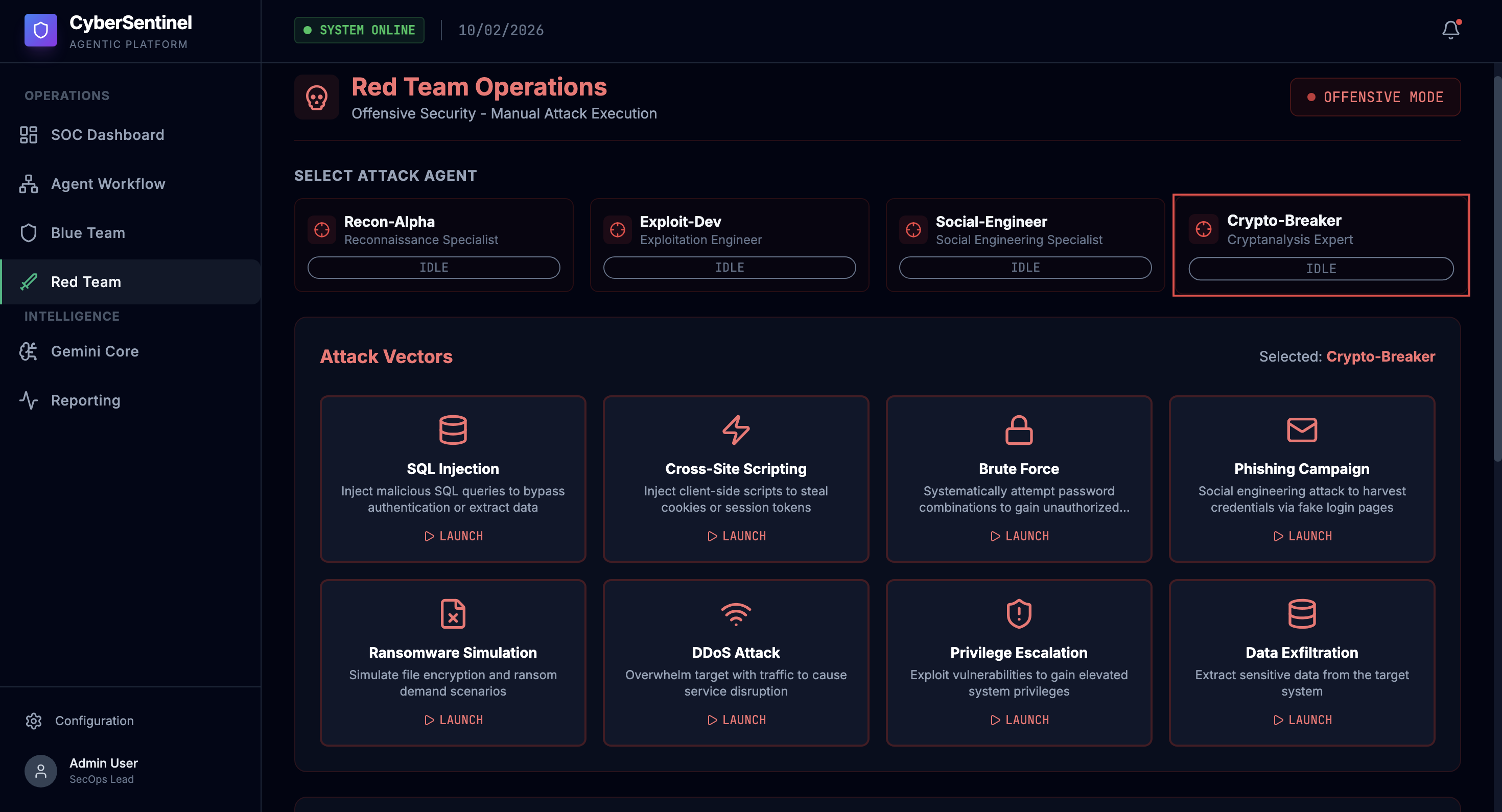Click the page vertical scrollbar

[x=1497, y=268]
